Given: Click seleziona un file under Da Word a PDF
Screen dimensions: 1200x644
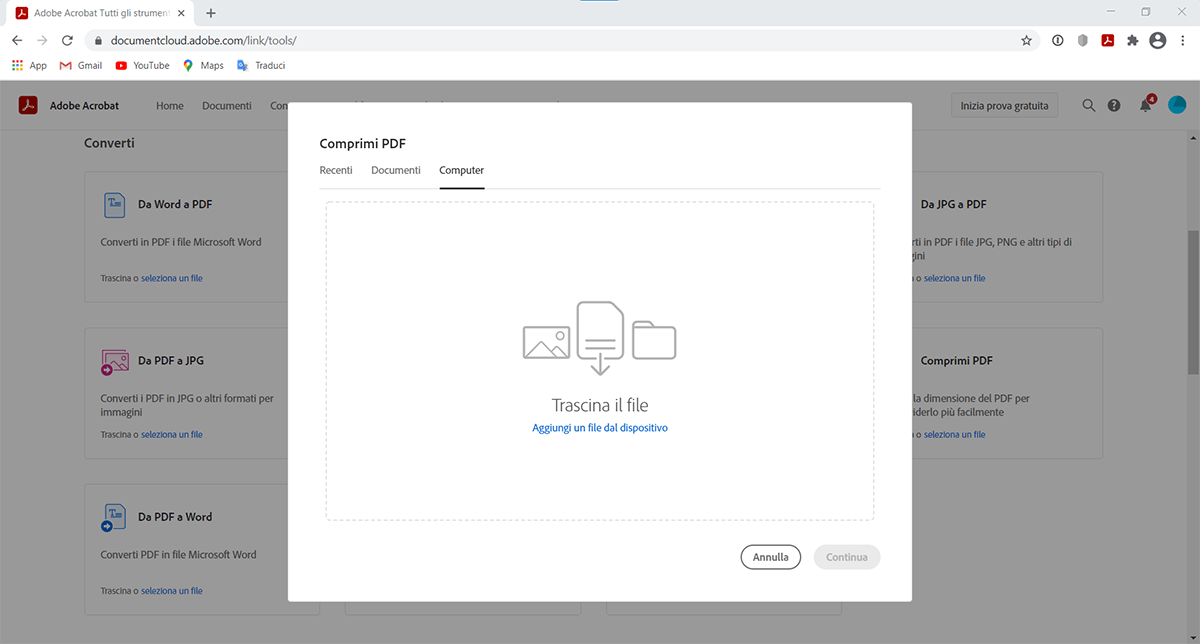Looking at the screenshot, I should point(172,278).
